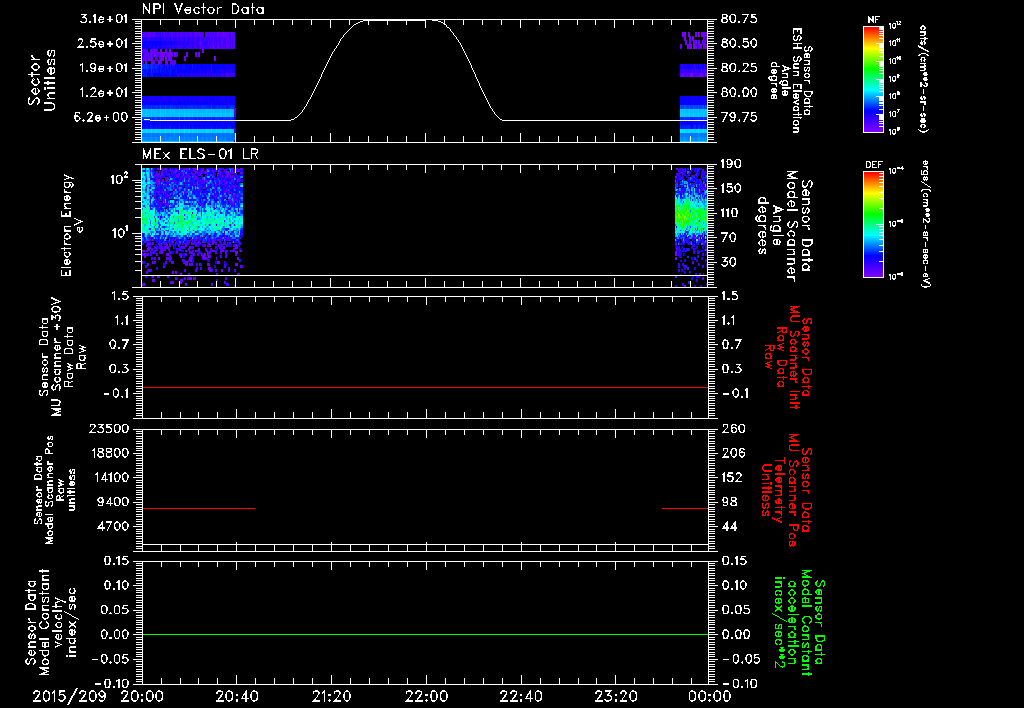Click the "1.2e+01" sector tick value

click(103, 93)
